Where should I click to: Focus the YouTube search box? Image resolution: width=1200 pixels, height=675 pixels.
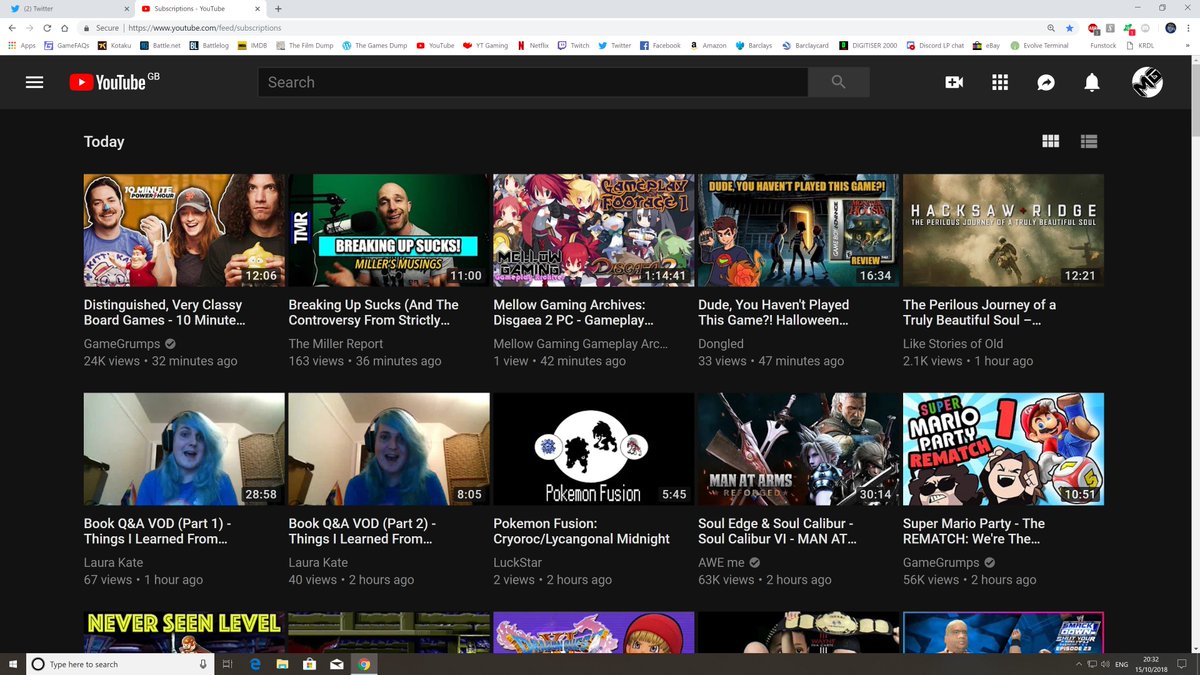[533, 82]
